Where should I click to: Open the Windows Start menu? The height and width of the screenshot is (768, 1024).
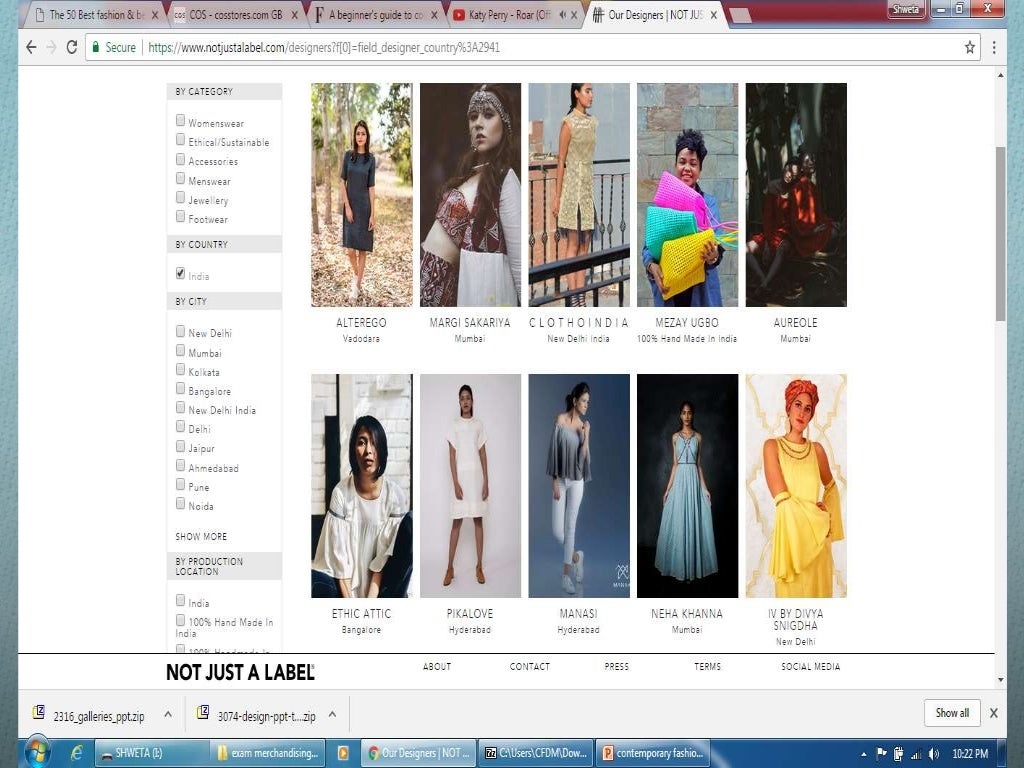[37, 753]
